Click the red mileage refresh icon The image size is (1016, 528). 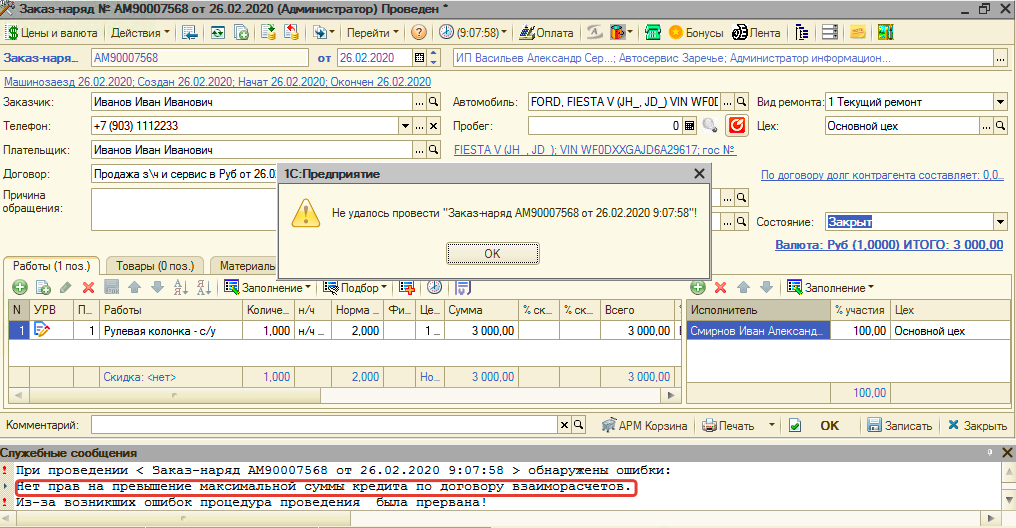(736, 126)
